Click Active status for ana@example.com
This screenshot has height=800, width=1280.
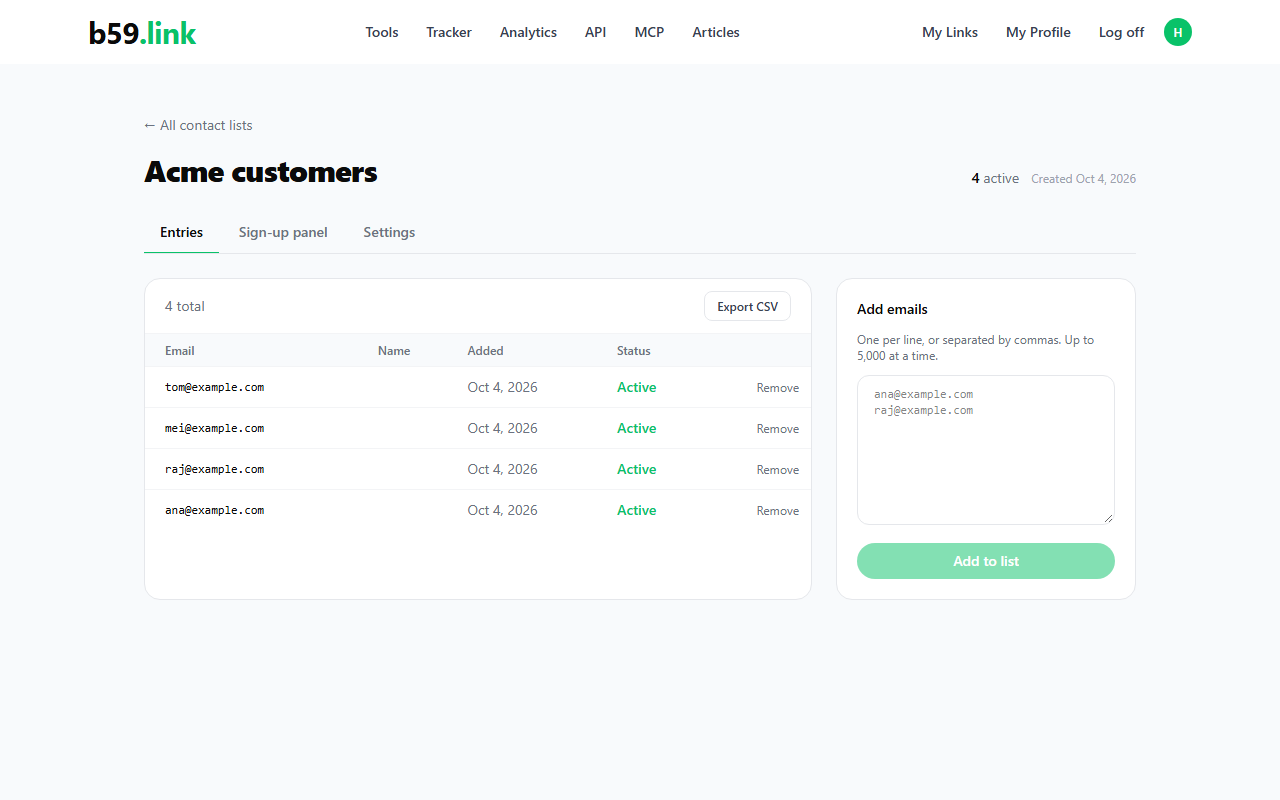pos(637,510)
